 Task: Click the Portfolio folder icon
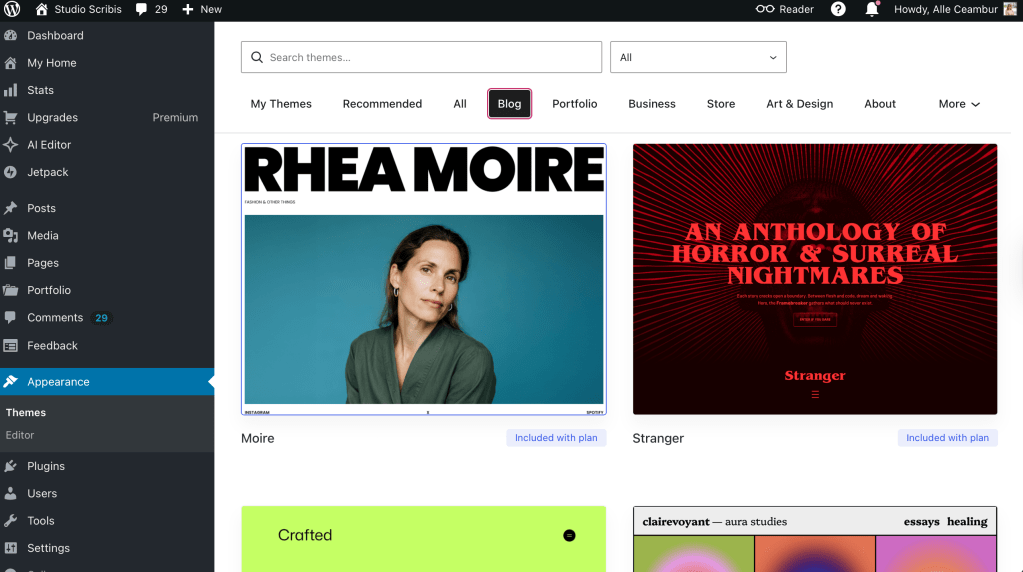pos(10,290)
